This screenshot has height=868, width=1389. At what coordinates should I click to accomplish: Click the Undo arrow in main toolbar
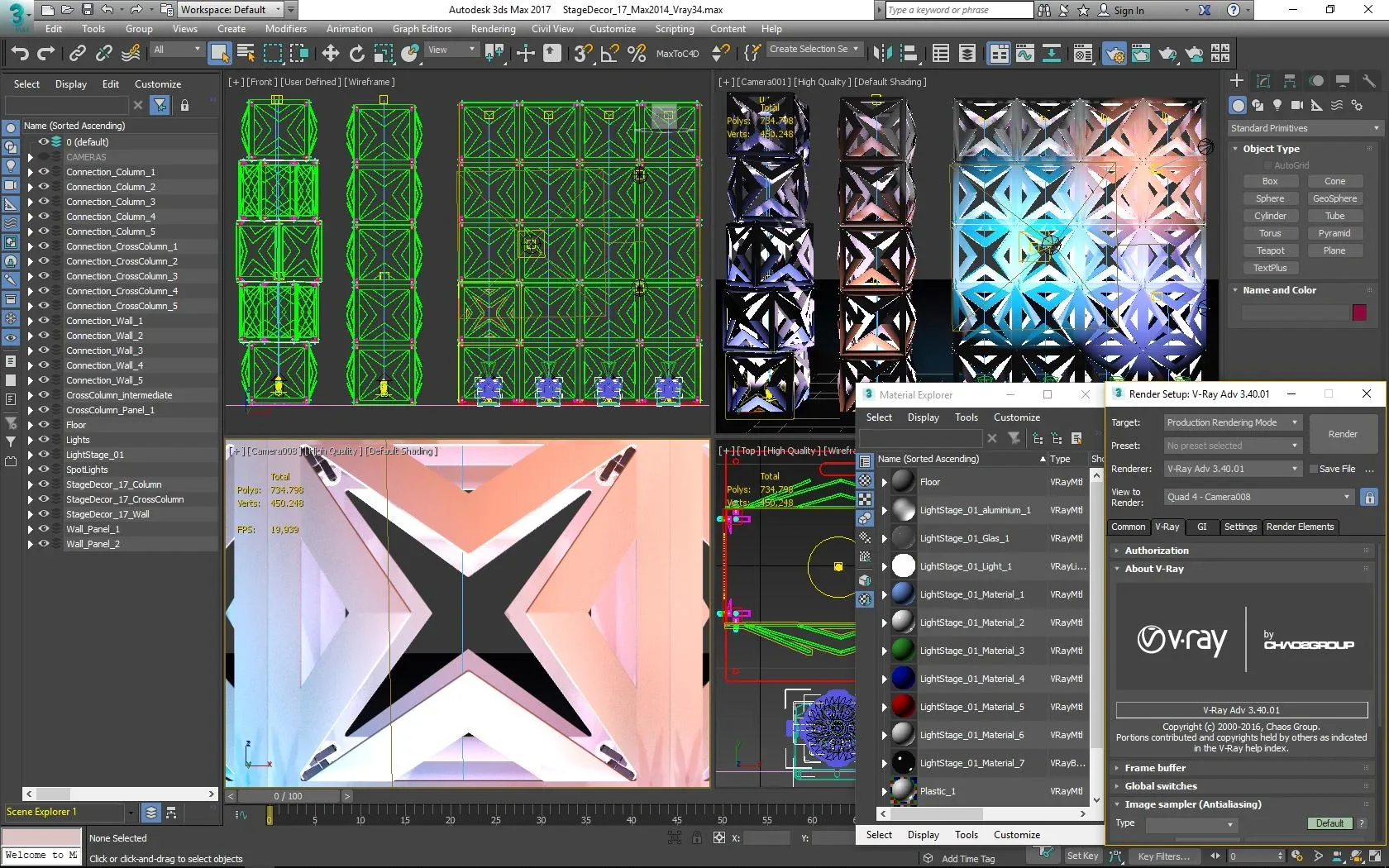tap(19, 54)
